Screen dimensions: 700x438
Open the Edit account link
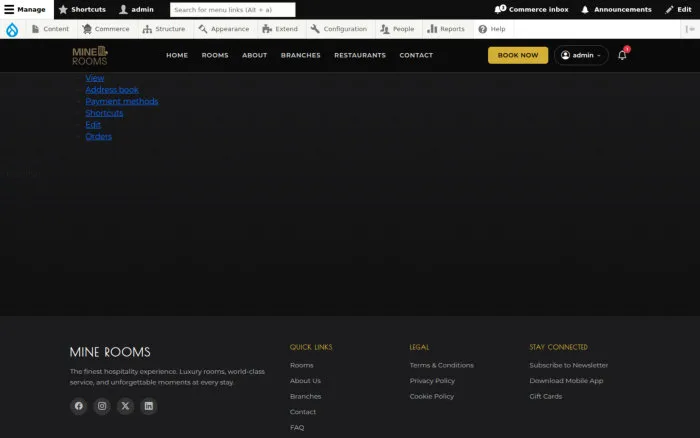[x=93, y=125]
